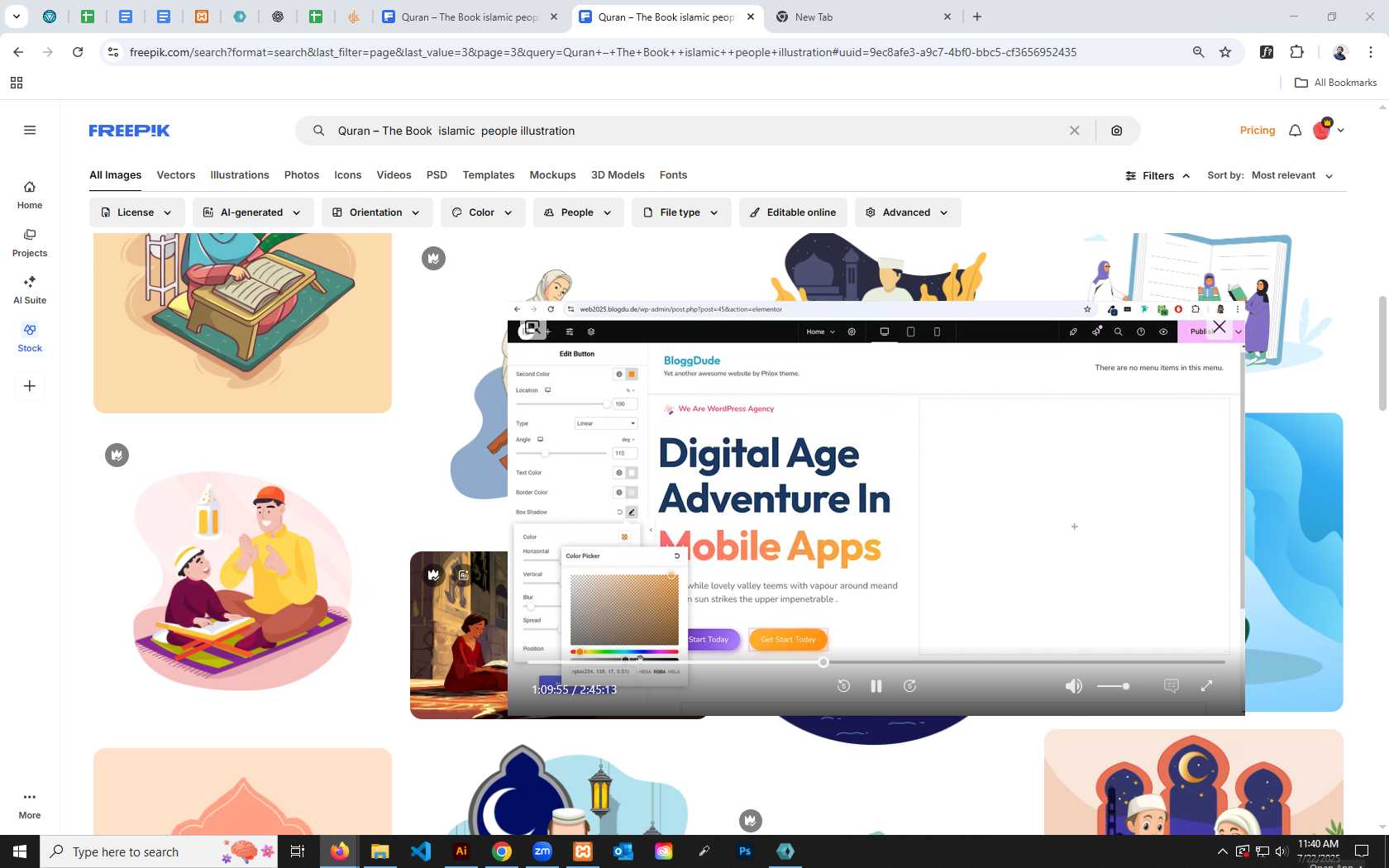
Task: Switch to the Fonts tab
Action: coord(673,175)
